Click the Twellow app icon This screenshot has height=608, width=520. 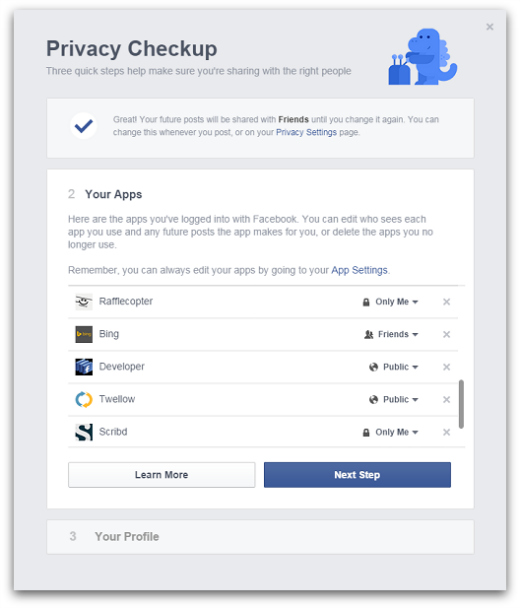click(84, 399)
